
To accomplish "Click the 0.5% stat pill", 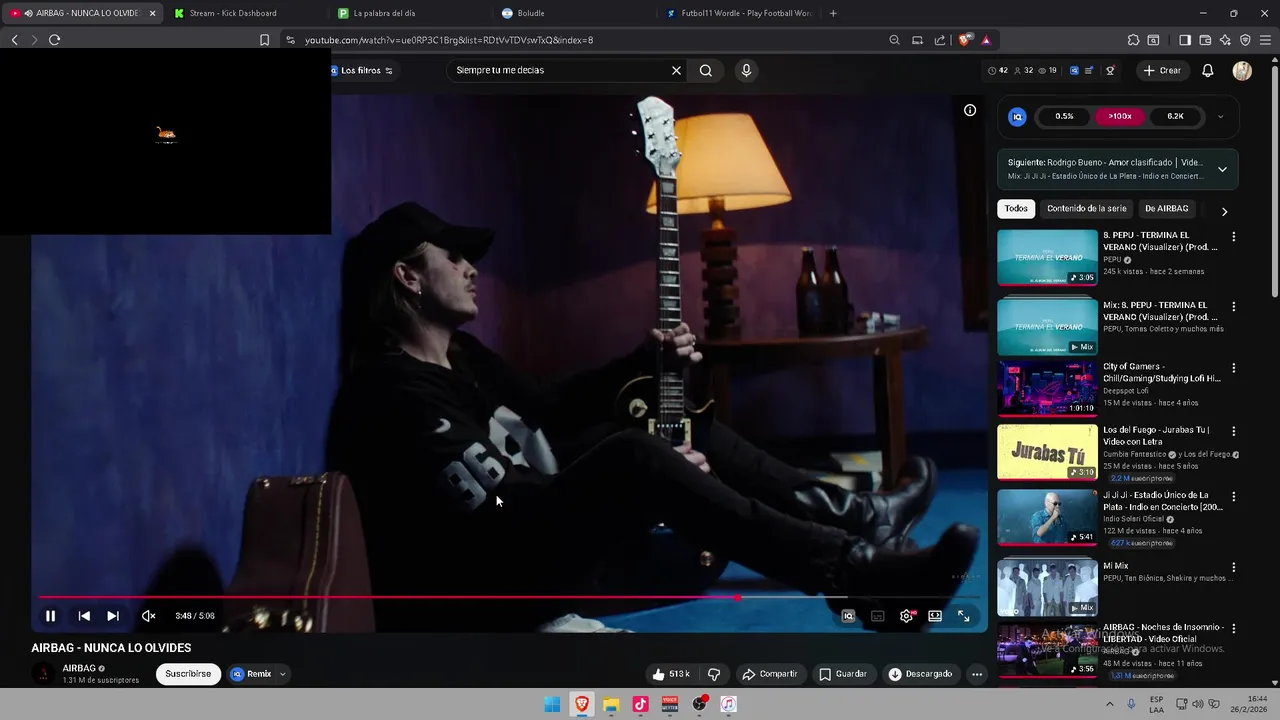I will pos(1064,116).
